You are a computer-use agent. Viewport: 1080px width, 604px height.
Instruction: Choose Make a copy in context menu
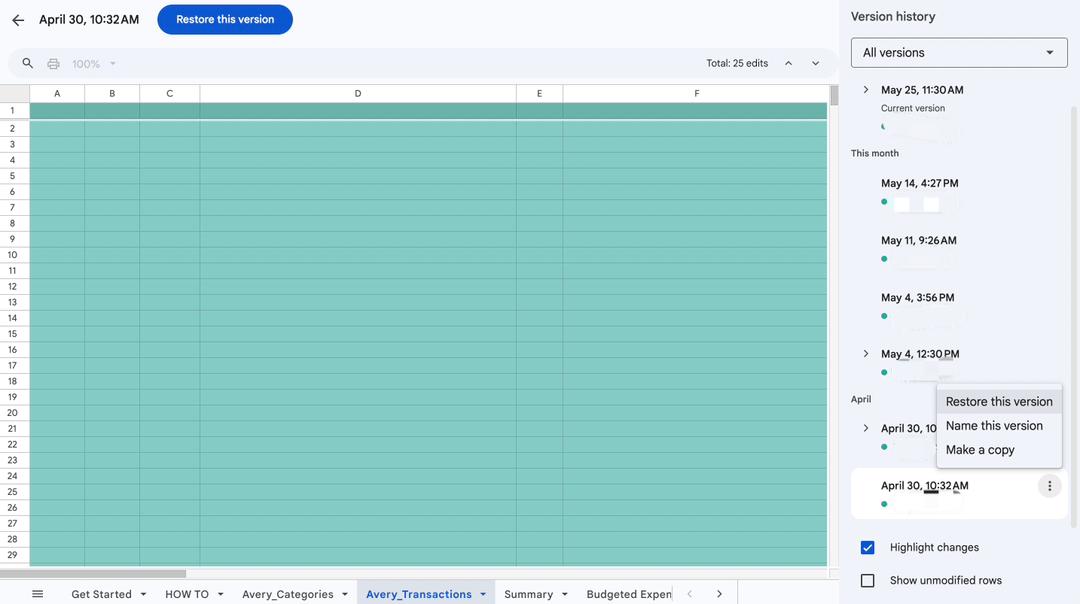pos(999,450)
